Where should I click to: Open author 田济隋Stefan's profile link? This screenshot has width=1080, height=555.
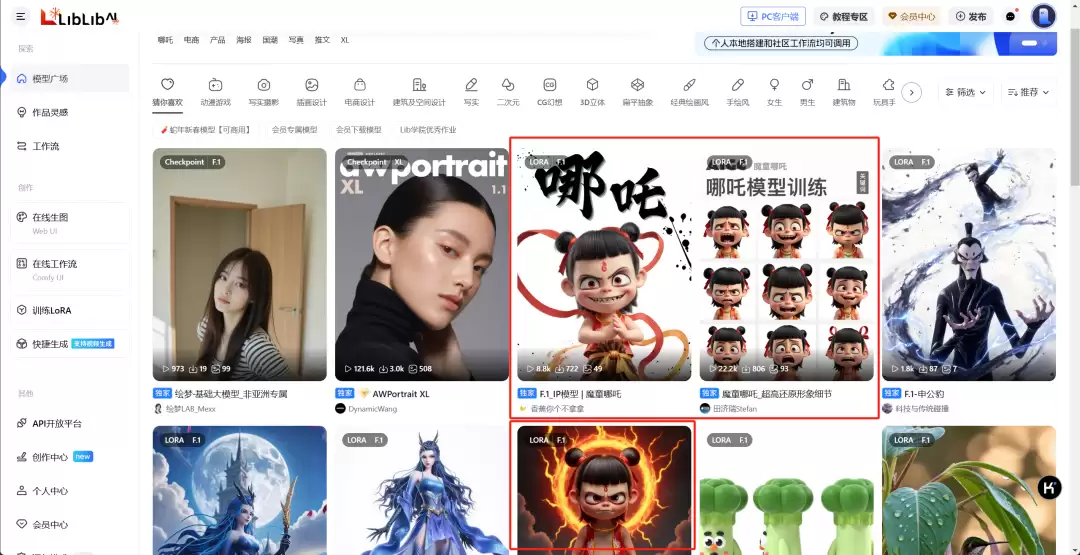[x=728, y=408]
